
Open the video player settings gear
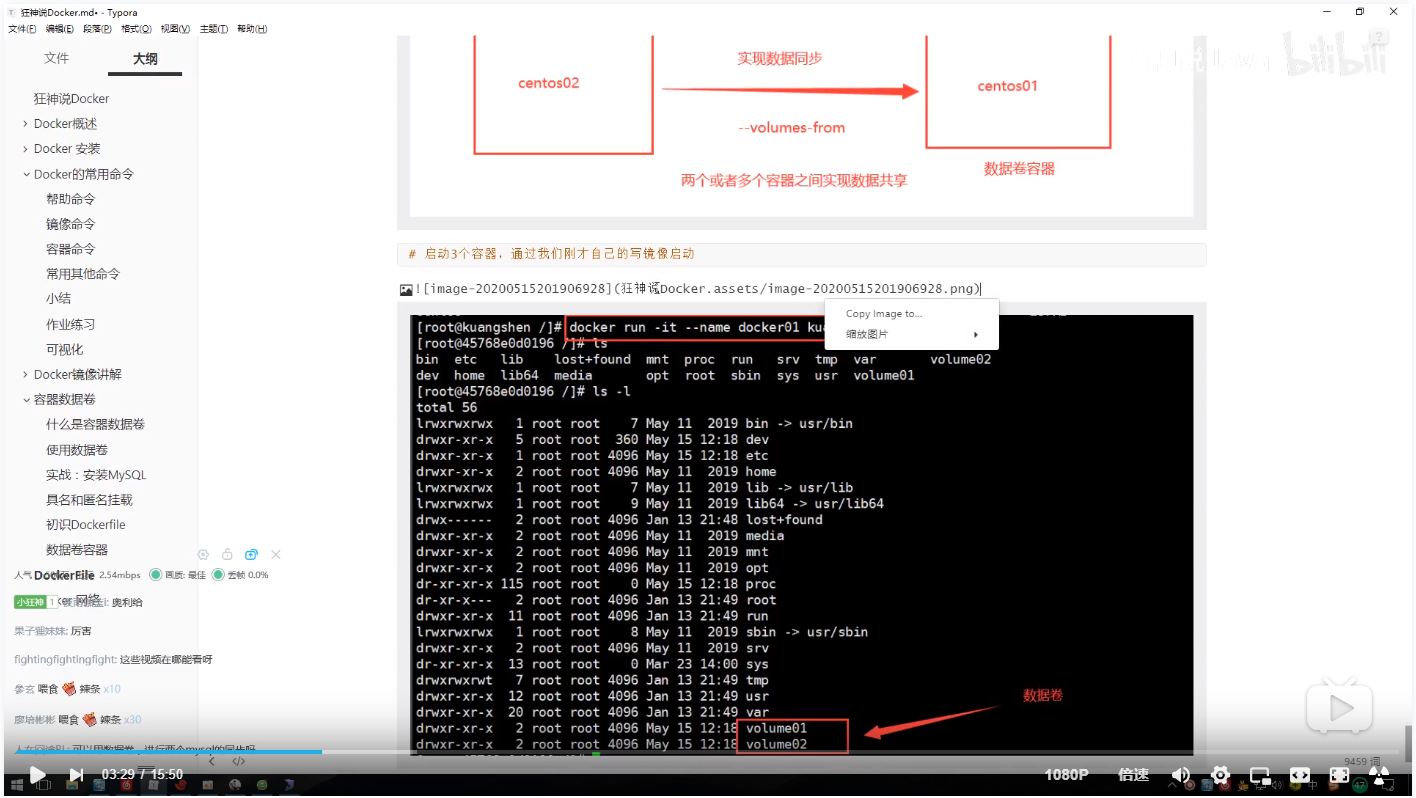click(x=1220, y=775)
